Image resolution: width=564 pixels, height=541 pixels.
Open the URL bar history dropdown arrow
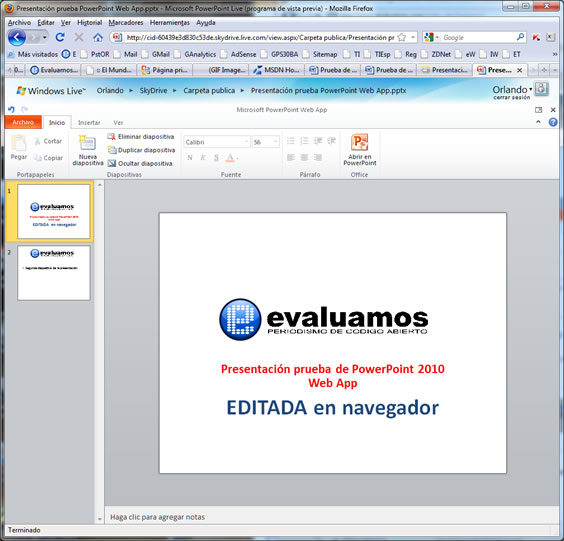[x=413, y=37]
